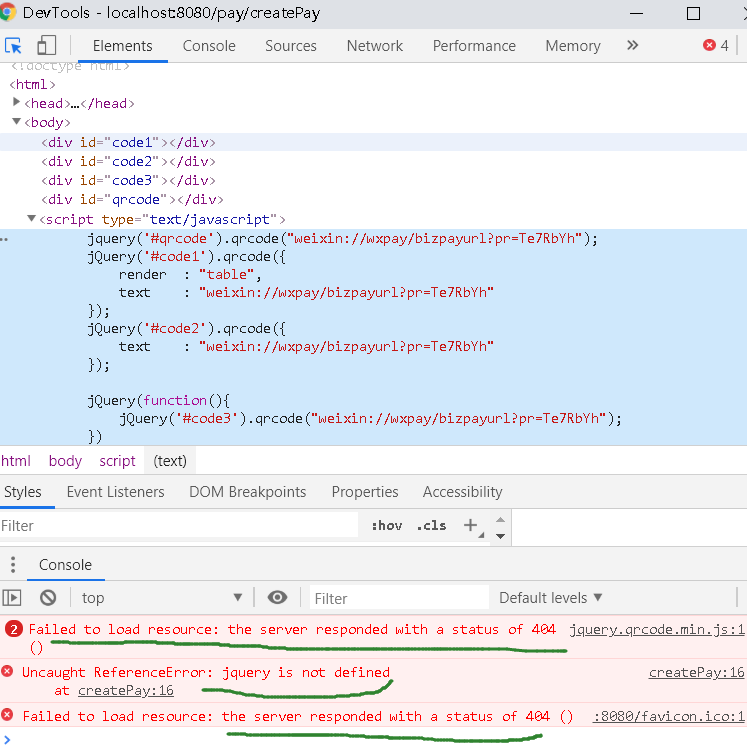The width and height of the screenshot is (747, 750).
Task: Open the Event Listeners tab
Action: [115, 492]
